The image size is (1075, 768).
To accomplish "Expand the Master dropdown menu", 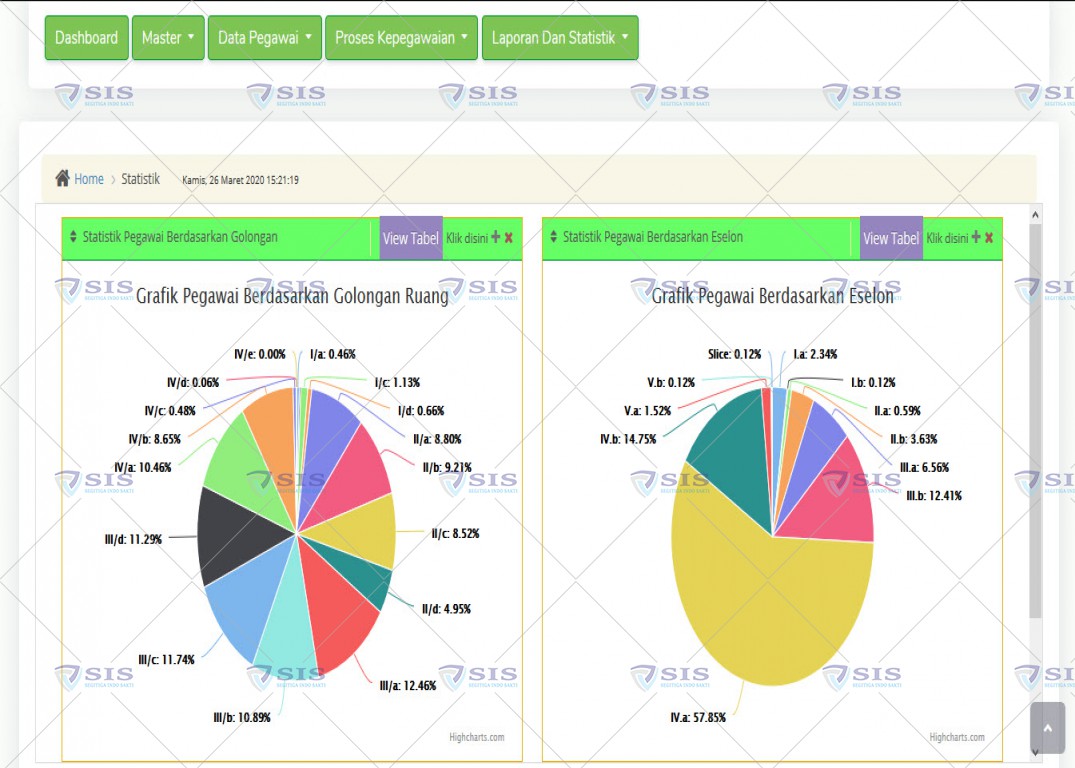I will point(168,38).
